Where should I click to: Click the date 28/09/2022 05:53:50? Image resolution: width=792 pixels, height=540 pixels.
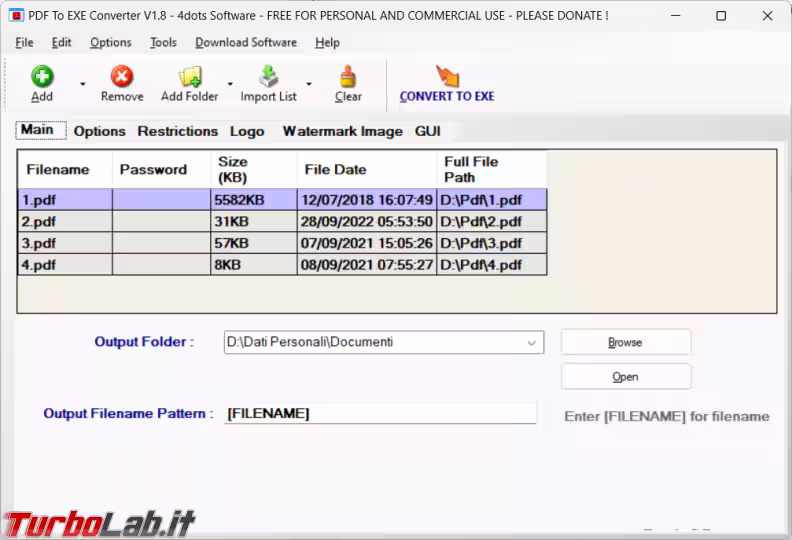367,222
